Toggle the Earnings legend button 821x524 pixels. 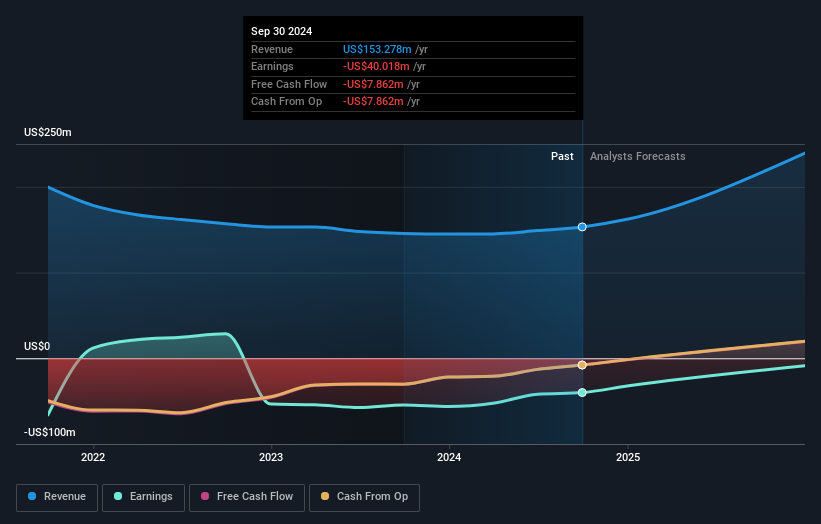(143, 497)
